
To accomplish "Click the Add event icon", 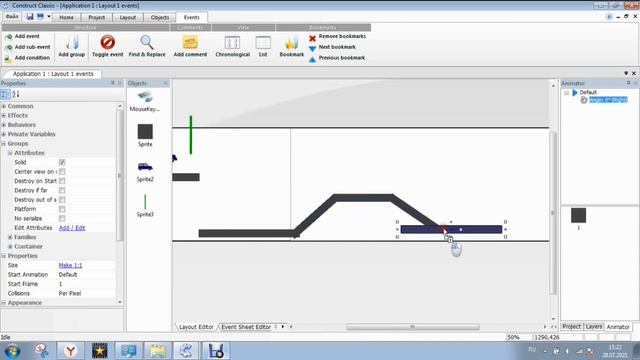I will point(8,37).
